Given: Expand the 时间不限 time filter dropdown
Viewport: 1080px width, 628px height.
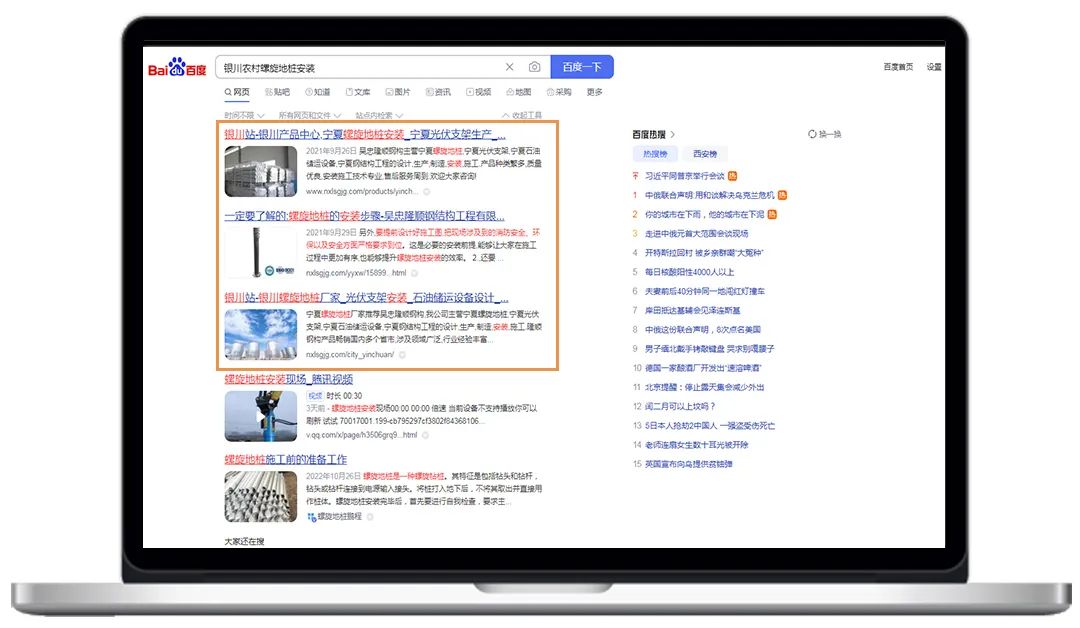Looking at the screenshot, I should pyautogui.click(x=244, y=116).
